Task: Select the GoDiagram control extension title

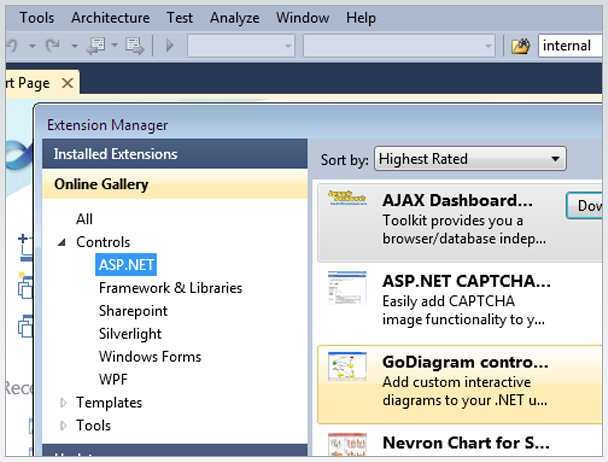Action: pos(465,362)
